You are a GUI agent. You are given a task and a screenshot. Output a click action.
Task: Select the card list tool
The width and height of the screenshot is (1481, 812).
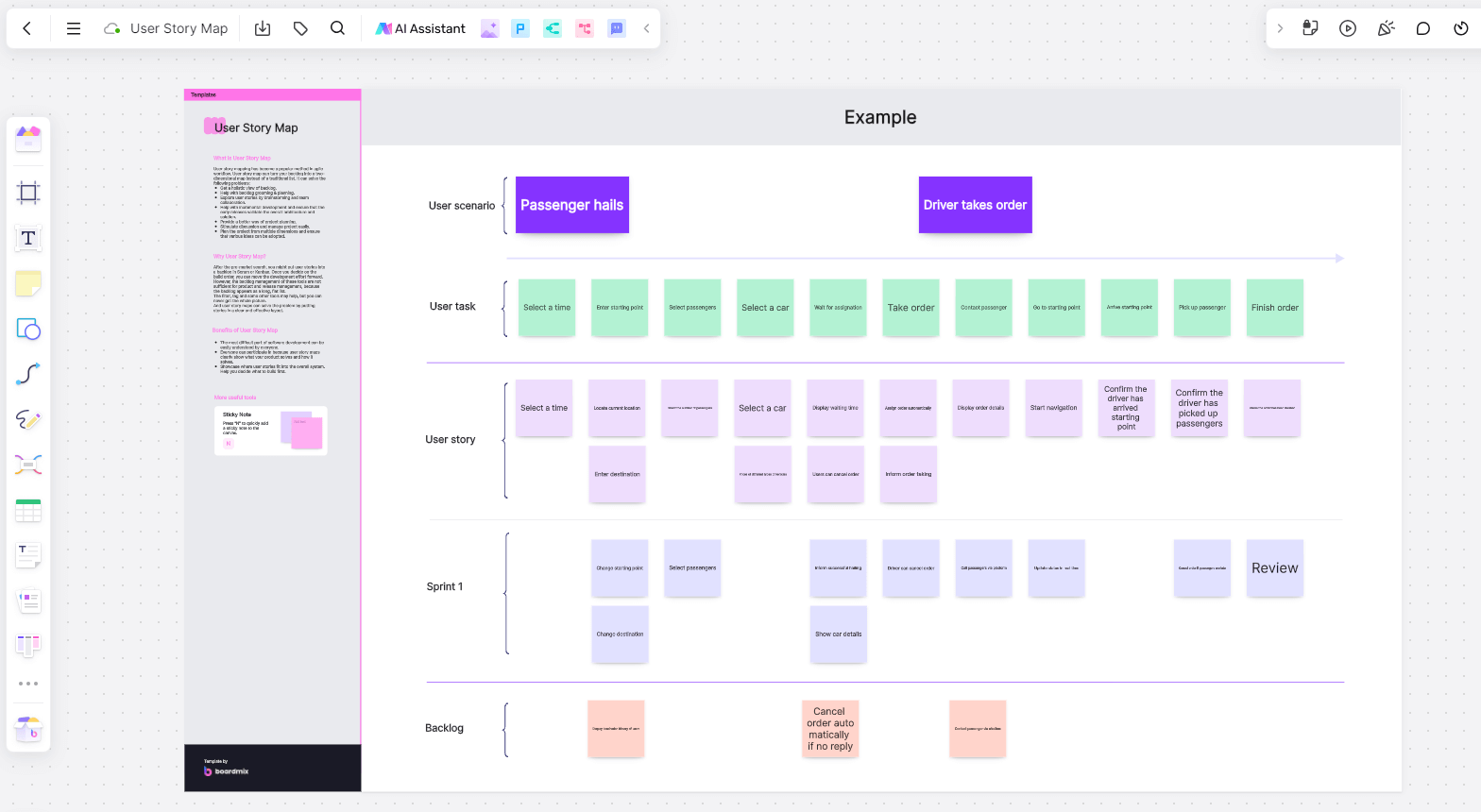[x=28, y=601]
